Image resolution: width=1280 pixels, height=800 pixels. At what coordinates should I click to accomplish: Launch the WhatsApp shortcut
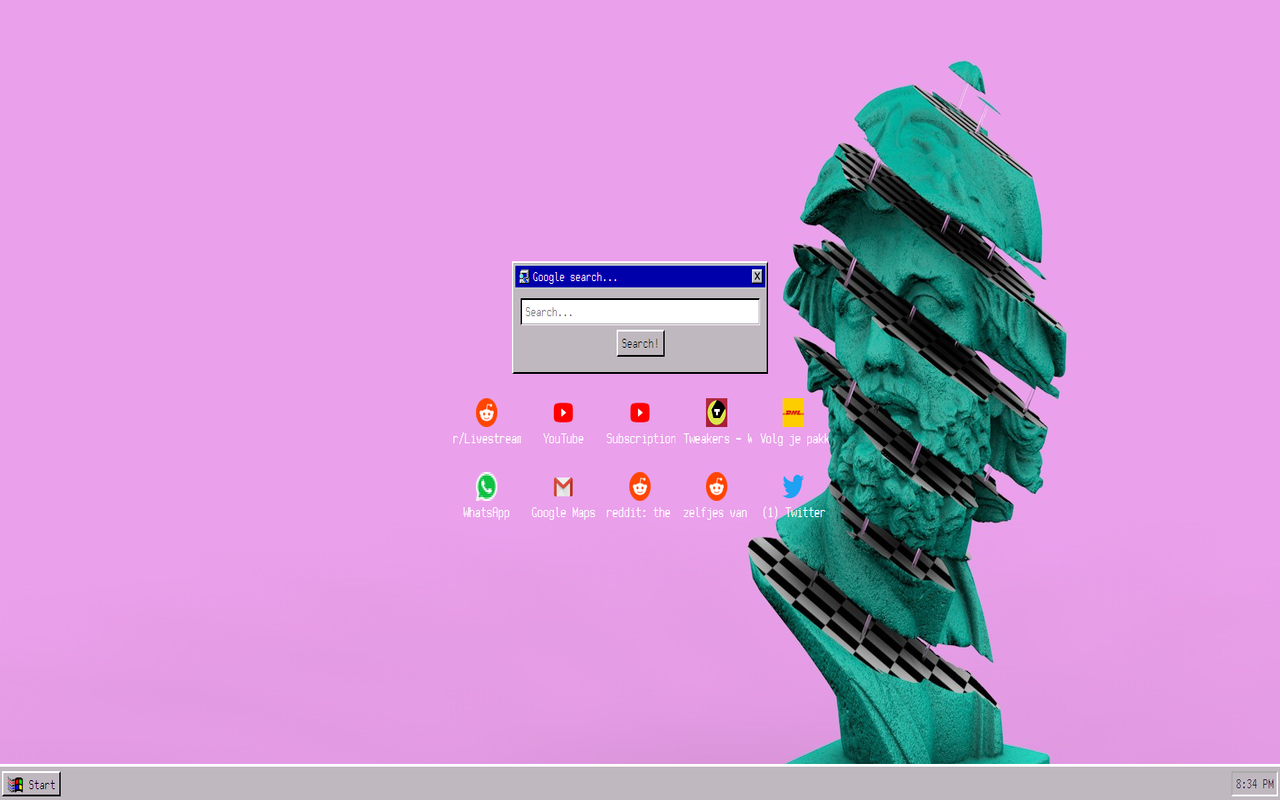[x=487, y=486]
